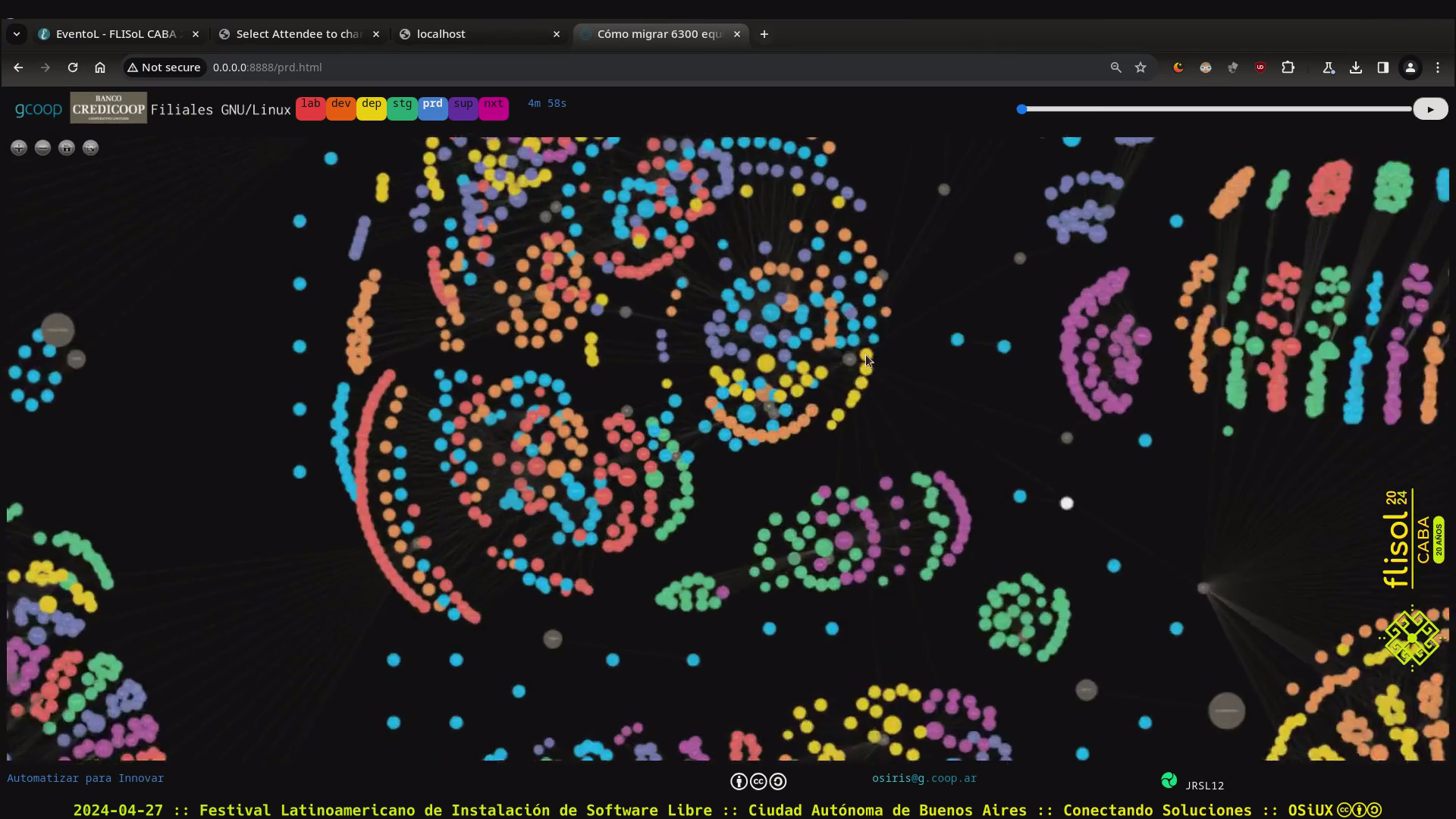Click the Banco Credicoop logo
Screen dimensions: 1456x819
108,108
